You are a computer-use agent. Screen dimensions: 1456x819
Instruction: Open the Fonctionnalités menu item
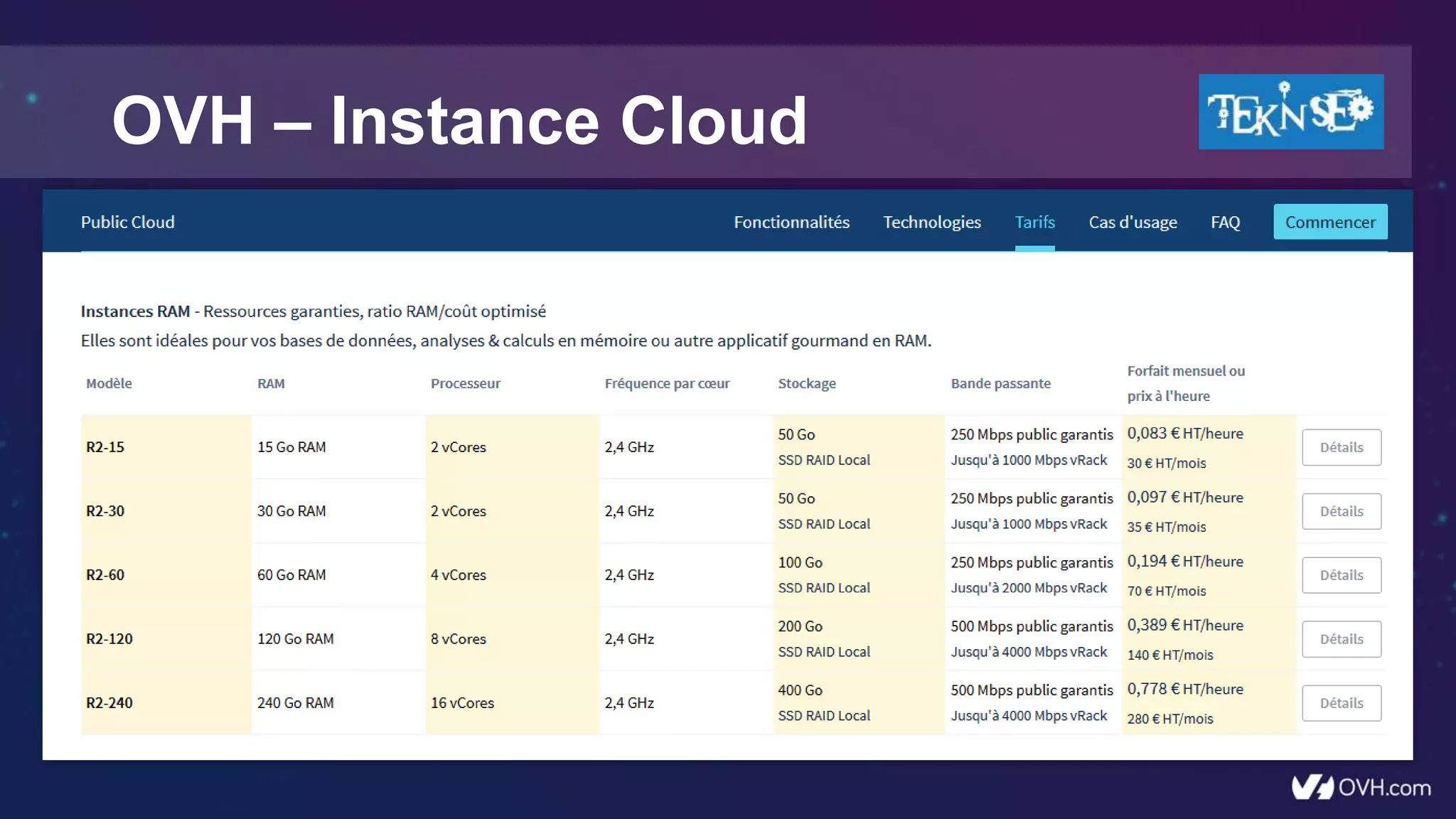pyautogui.click(x=791, y=222)
